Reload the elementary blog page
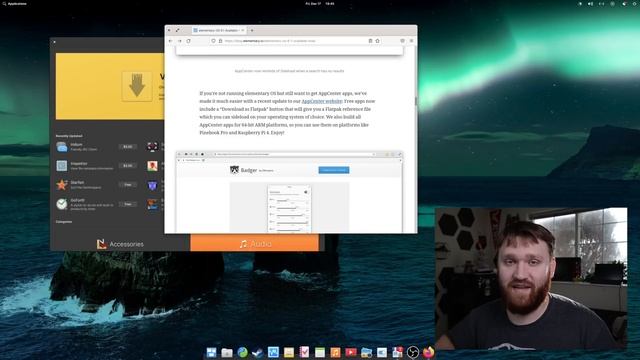Image resolution: width=640 pixels, height=360 pixels. tap(189, 41)
